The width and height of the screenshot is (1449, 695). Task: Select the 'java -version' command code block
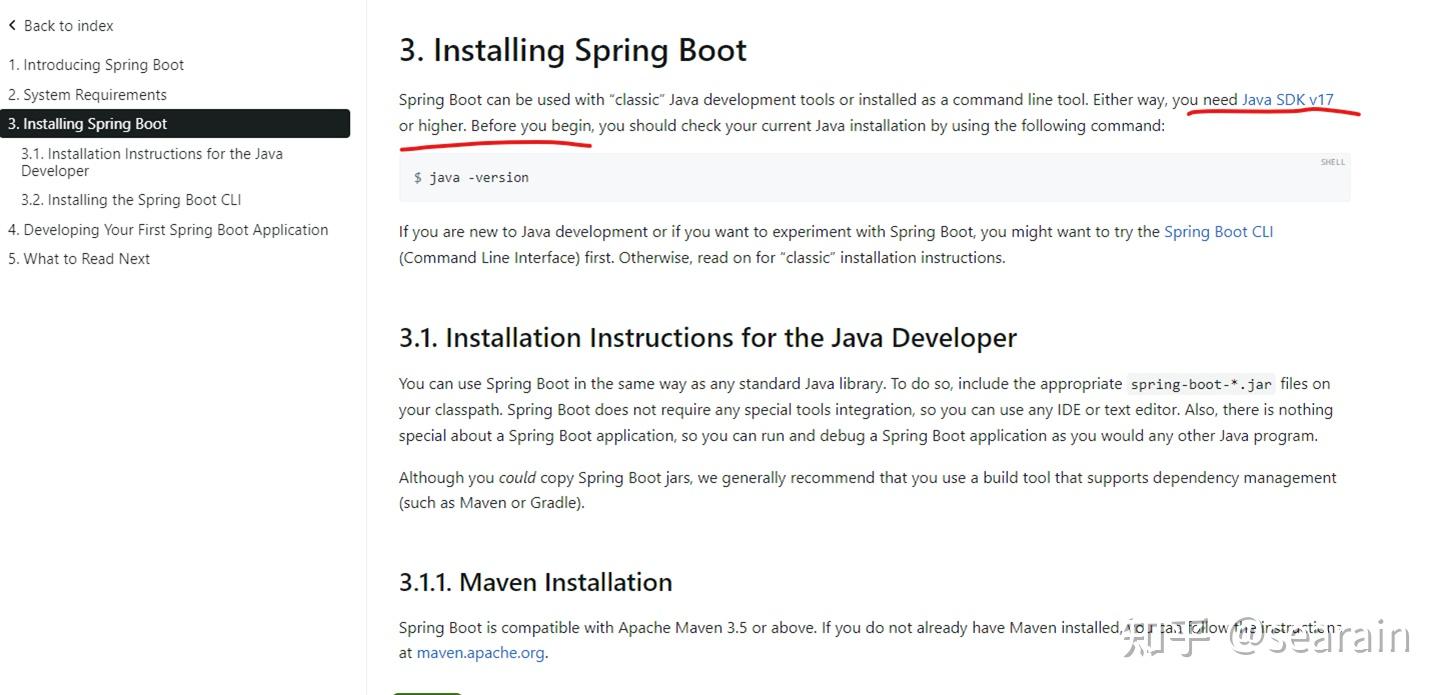tap(472, 177)
